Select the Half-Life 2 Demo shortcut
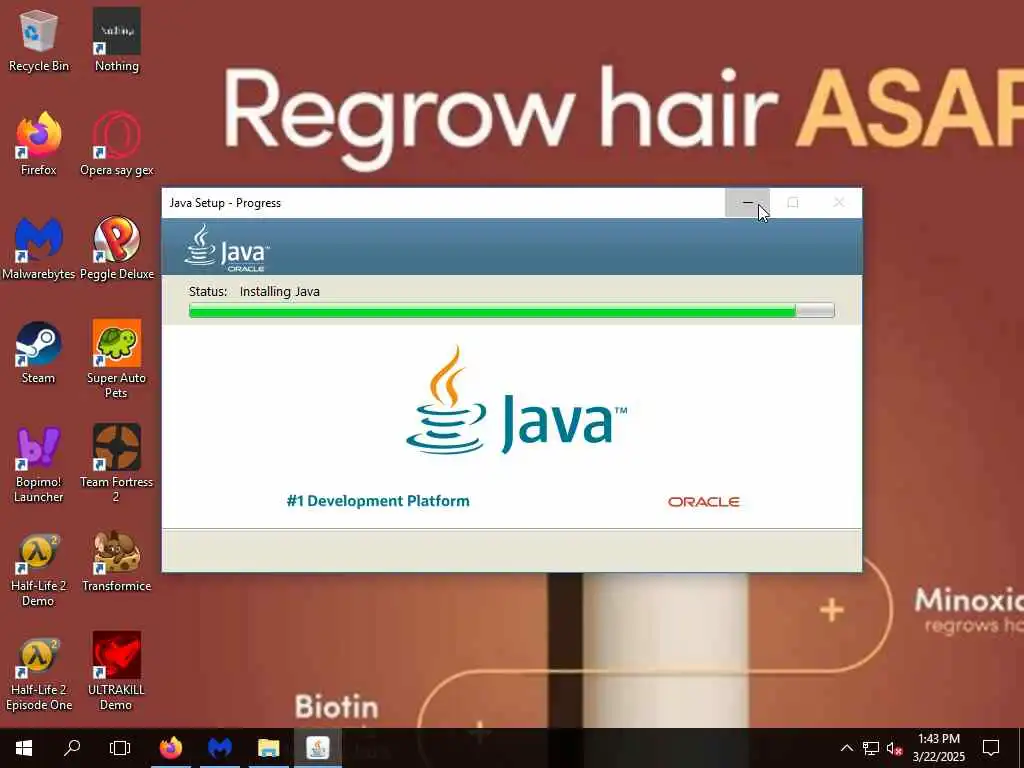 39,568
